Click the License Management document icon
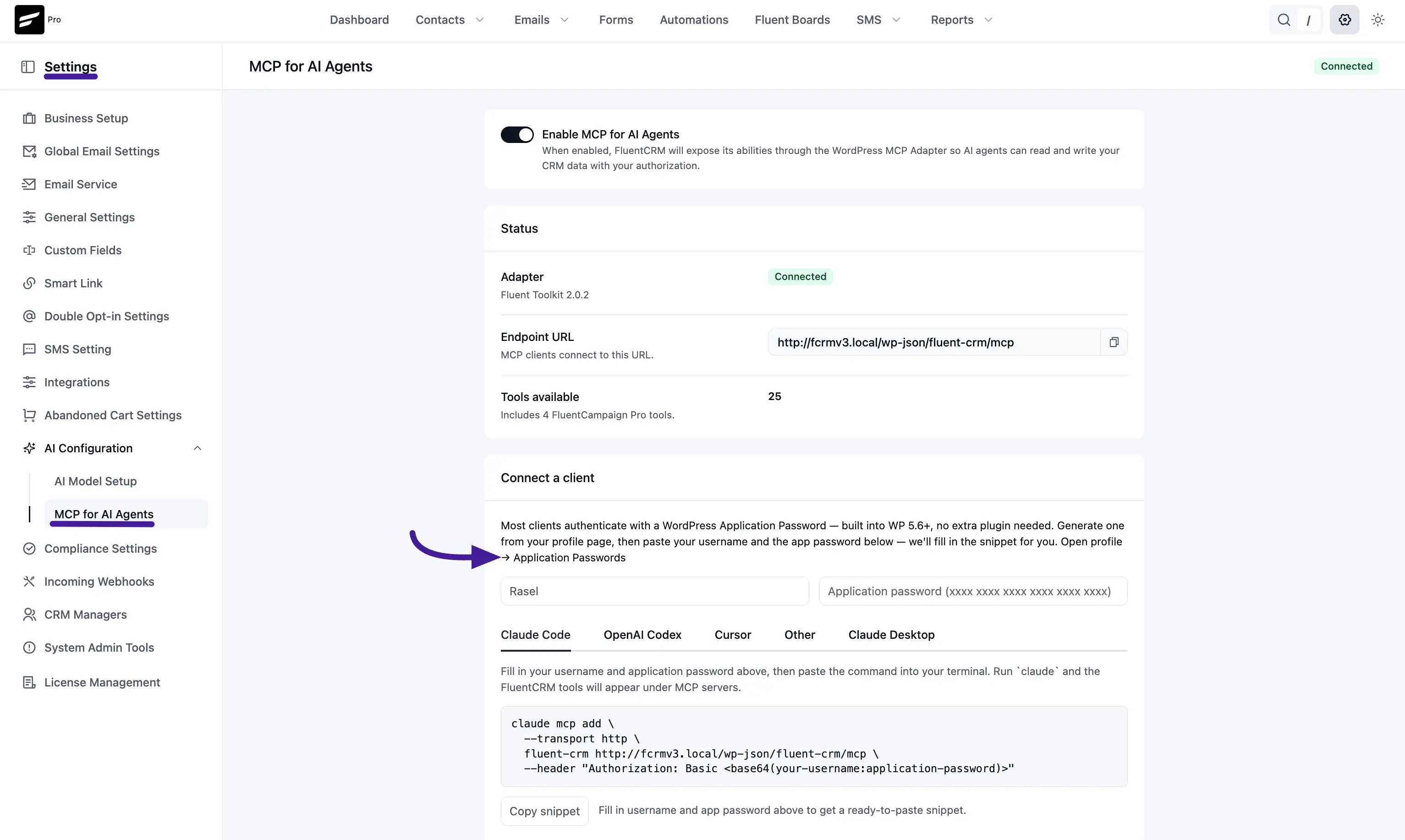This screenshot has width=1405, height=840. click(x=29, y=683)
